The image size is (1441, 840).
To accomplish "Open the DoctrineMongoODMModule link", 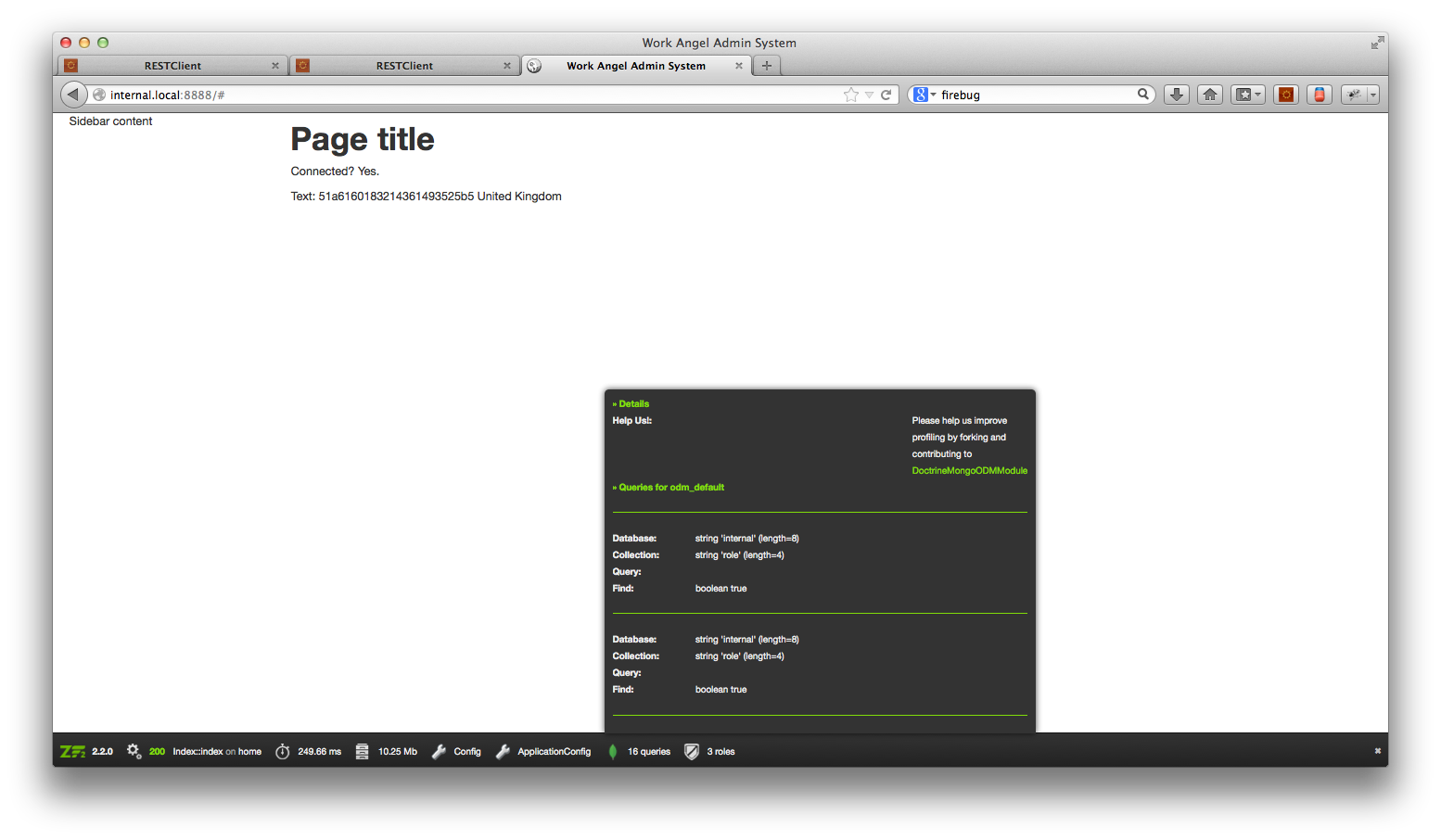I will (969, 471).
